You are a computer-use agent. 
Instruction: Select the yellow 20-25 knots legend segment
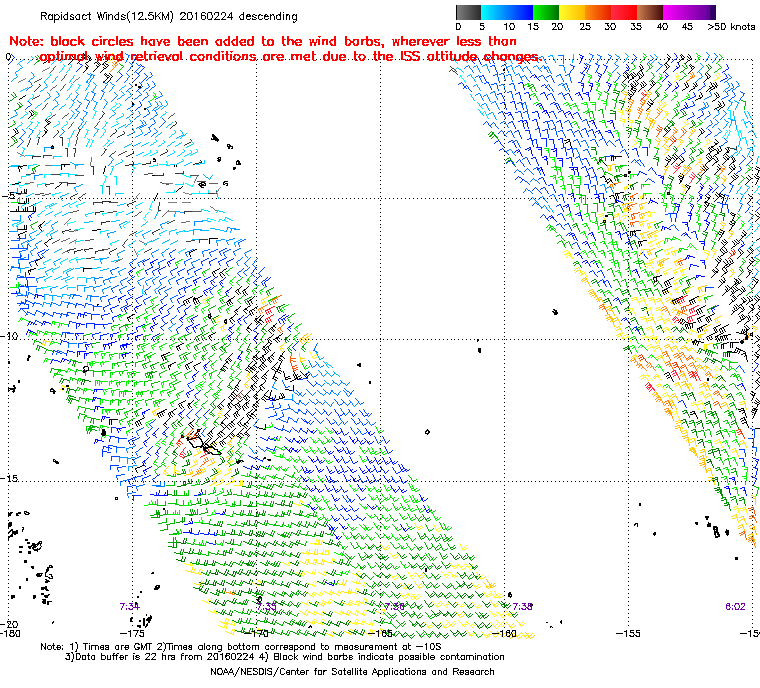coord(572,12)
